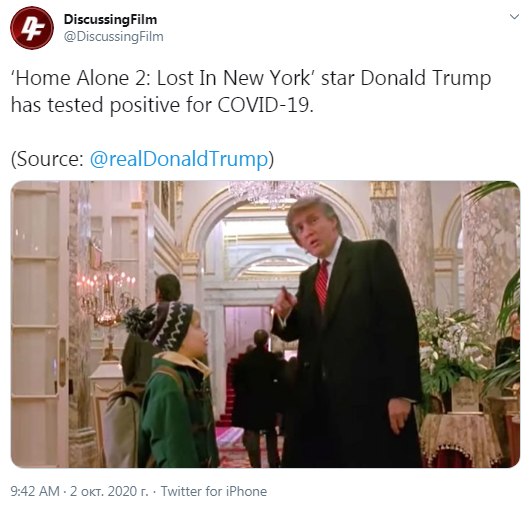Click the word COVID-19 in the tweet
Image resolution: width=530 pixels, height=511 pixels.
(265, 105)
